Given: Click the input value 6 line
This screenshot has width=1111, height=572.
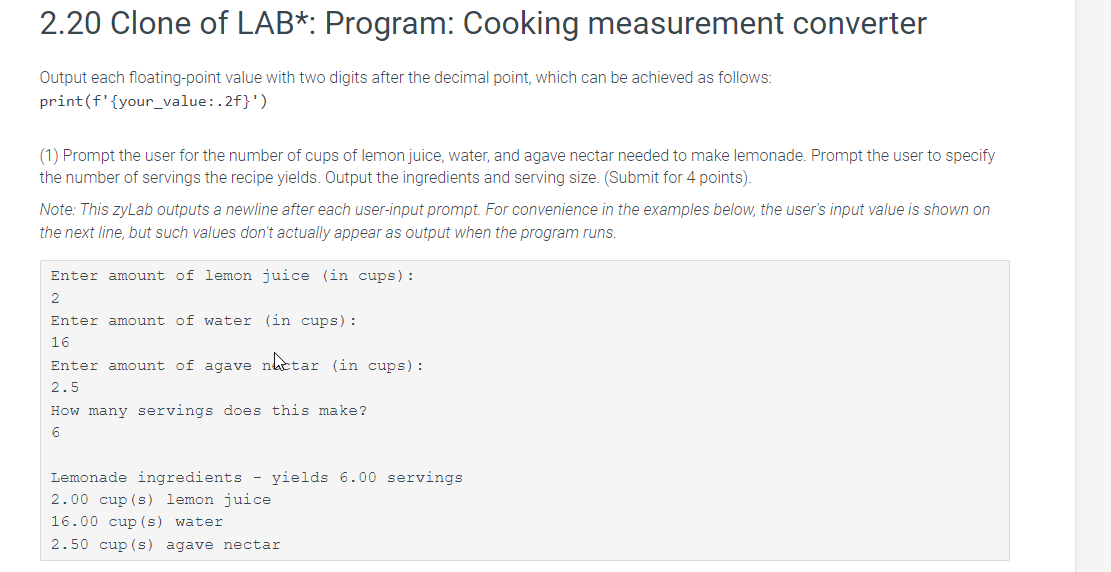Looking at the screenshot, I should click(55, 433).
